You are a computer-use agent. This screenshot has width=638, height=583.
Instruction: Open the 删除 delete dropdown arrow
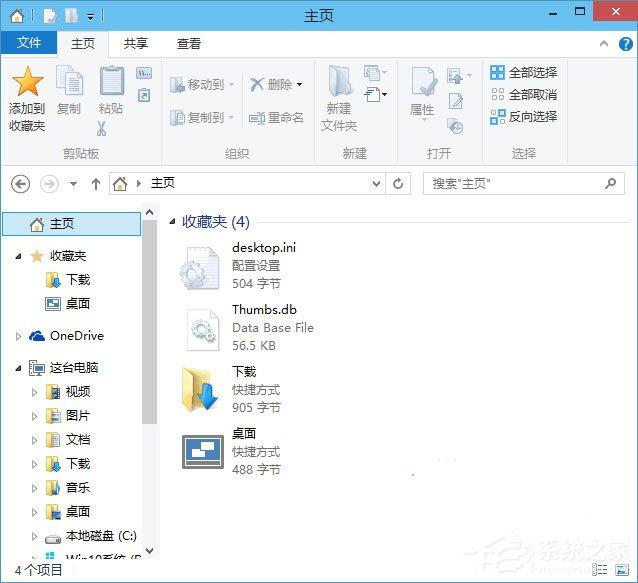tap(299, 85)
